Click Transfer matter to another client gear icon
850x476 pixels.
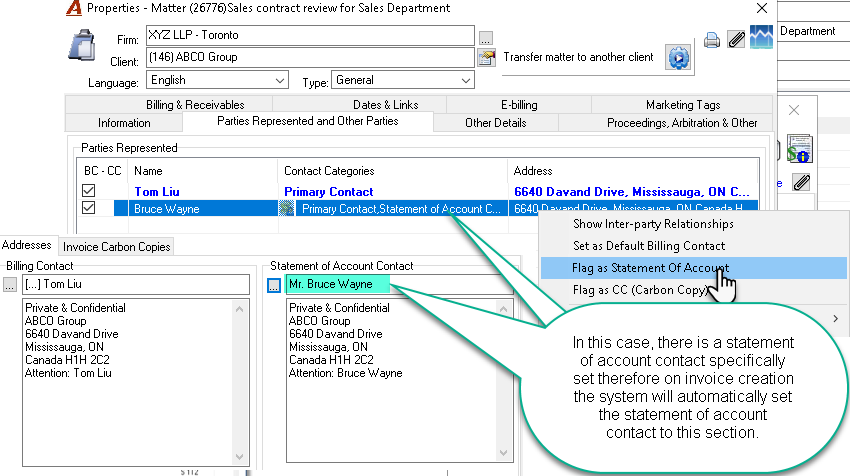679,57
